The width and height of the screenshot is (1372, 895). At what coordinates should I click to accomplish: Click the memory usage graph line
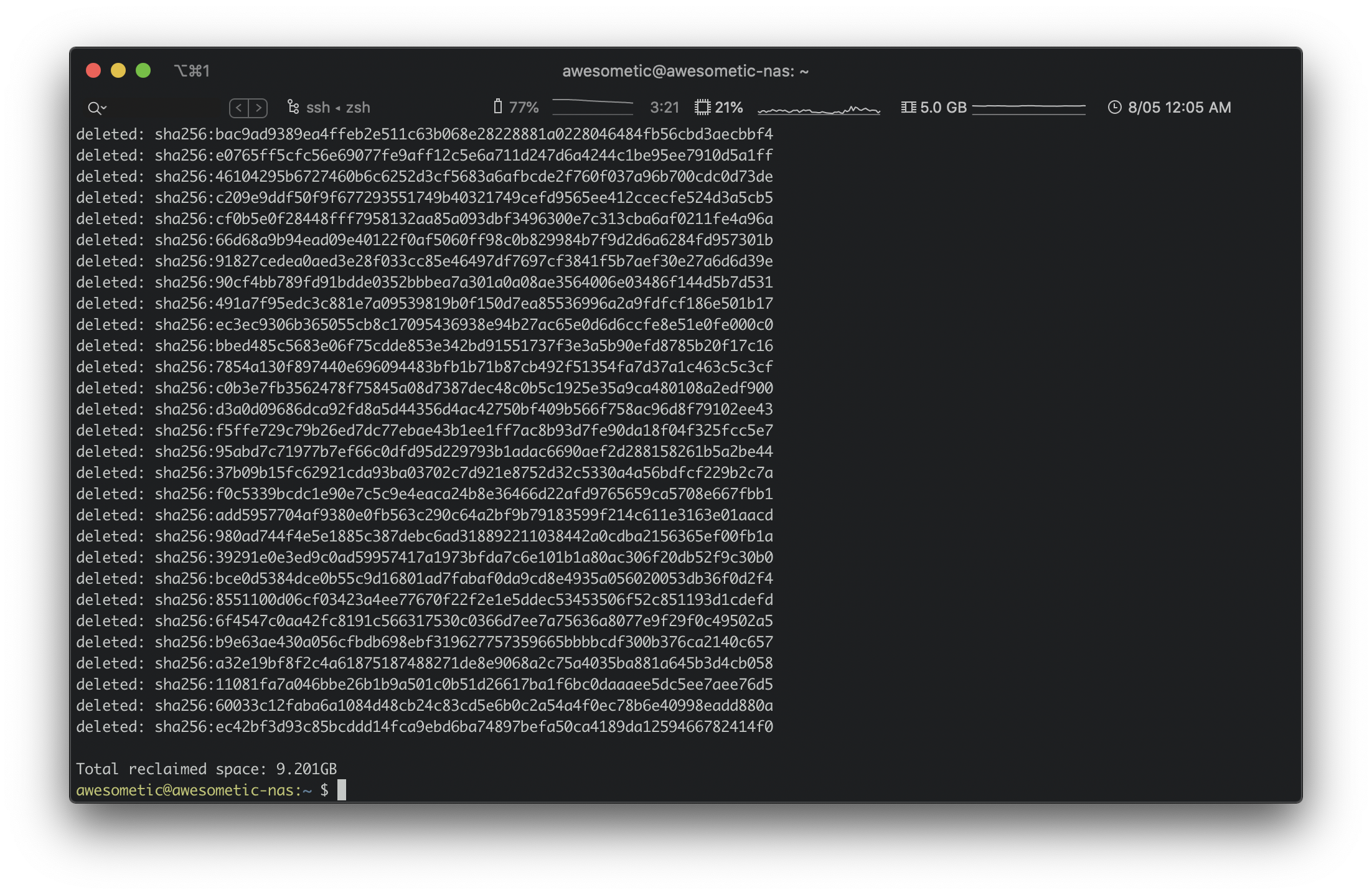coord(1028,107)
